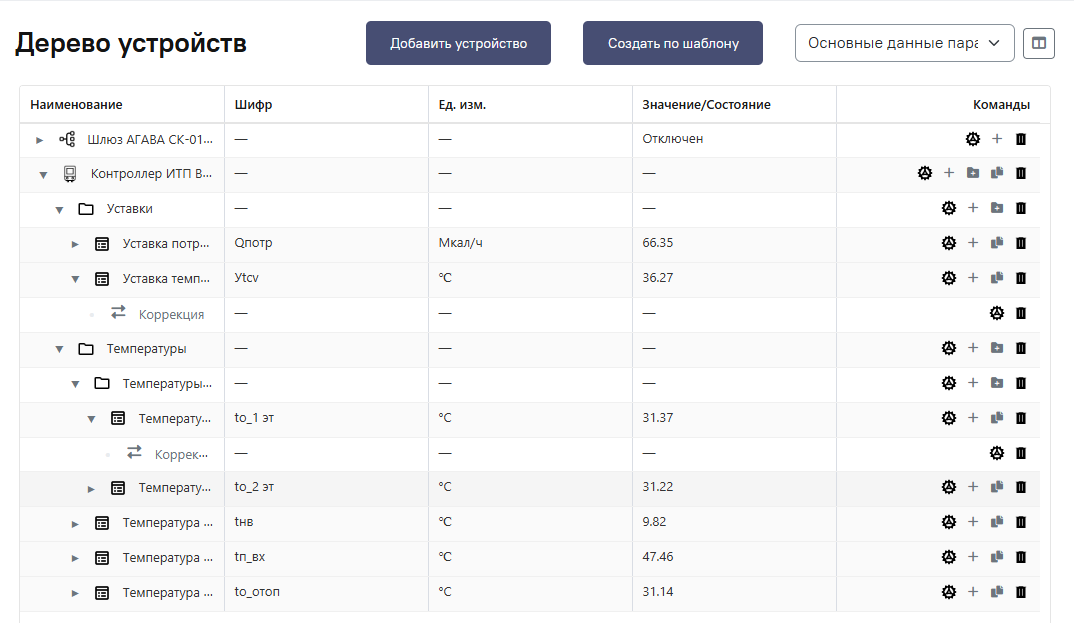Open settings gear in tнв row
Image resolution: width=1074 pixels, height=623 pixels.
point(949,522)
